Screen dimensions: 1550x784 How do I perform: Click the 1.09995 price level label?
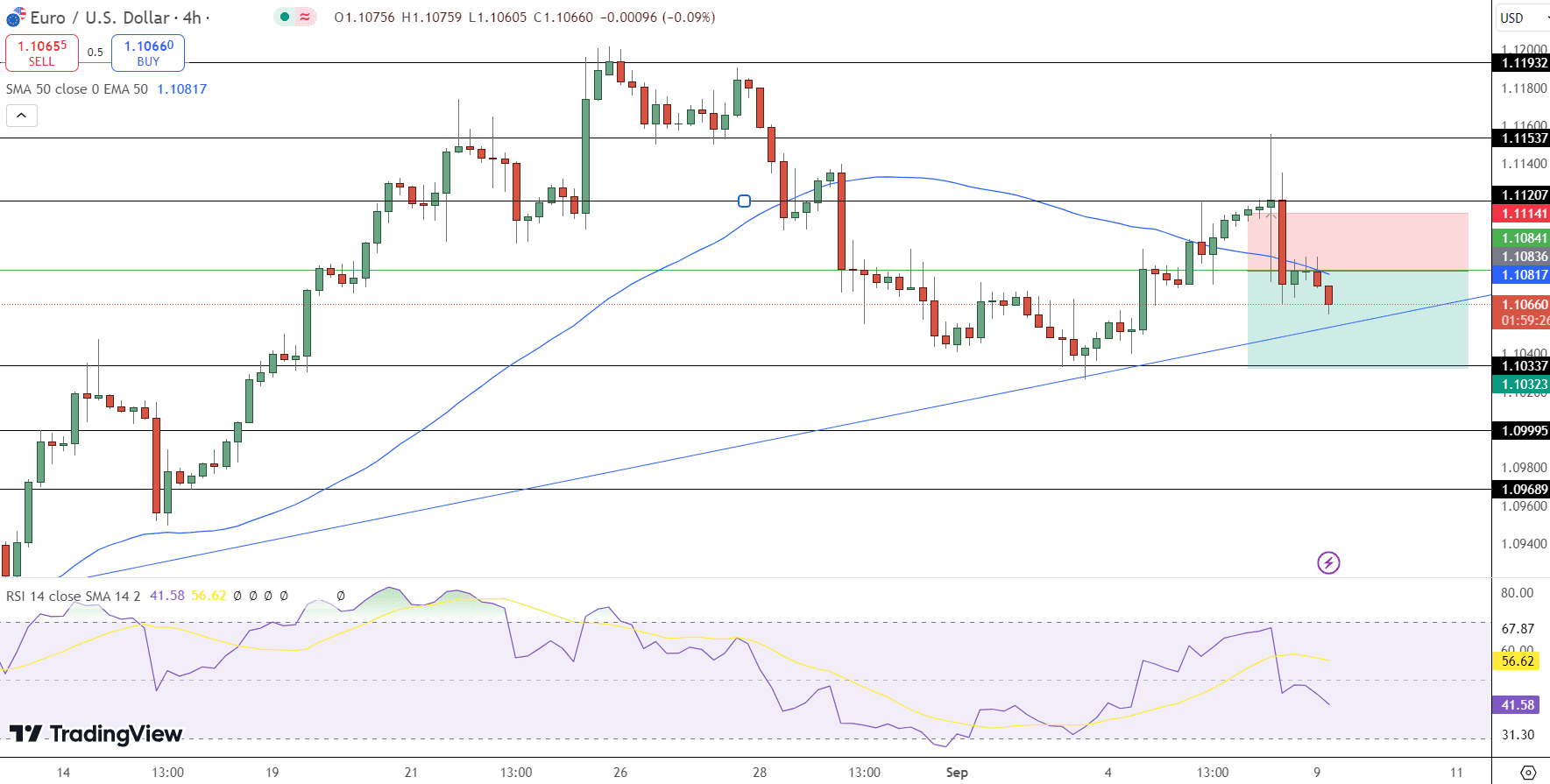[1521, 431]
